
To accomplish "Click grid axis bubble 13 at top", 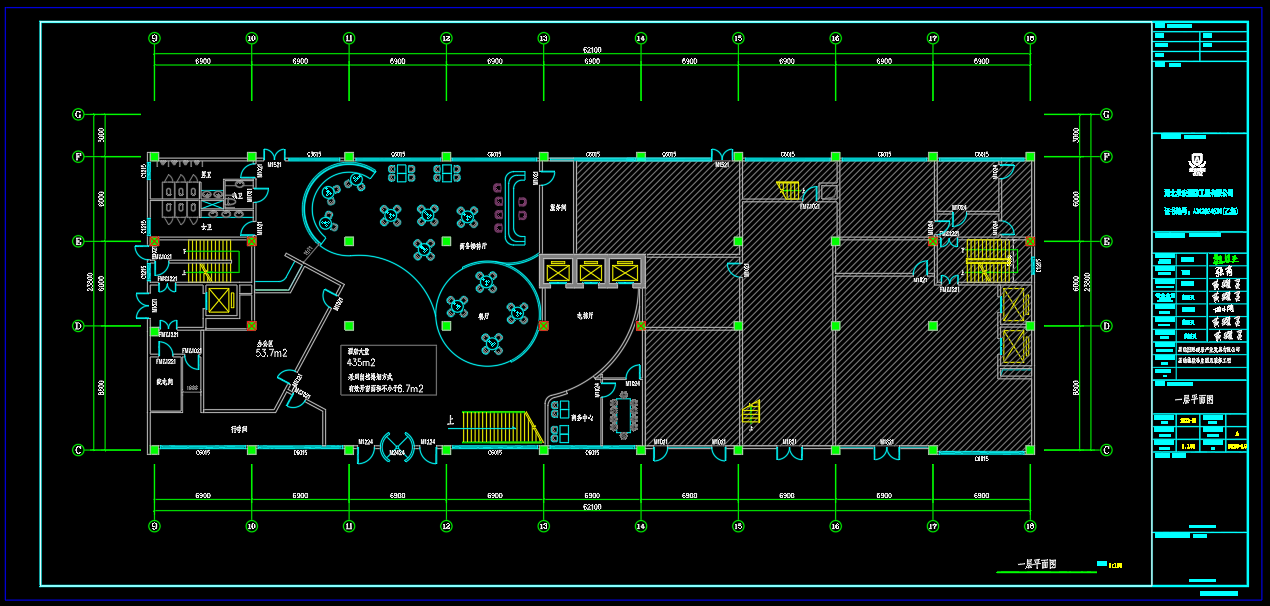I will [x=543, y=38].
